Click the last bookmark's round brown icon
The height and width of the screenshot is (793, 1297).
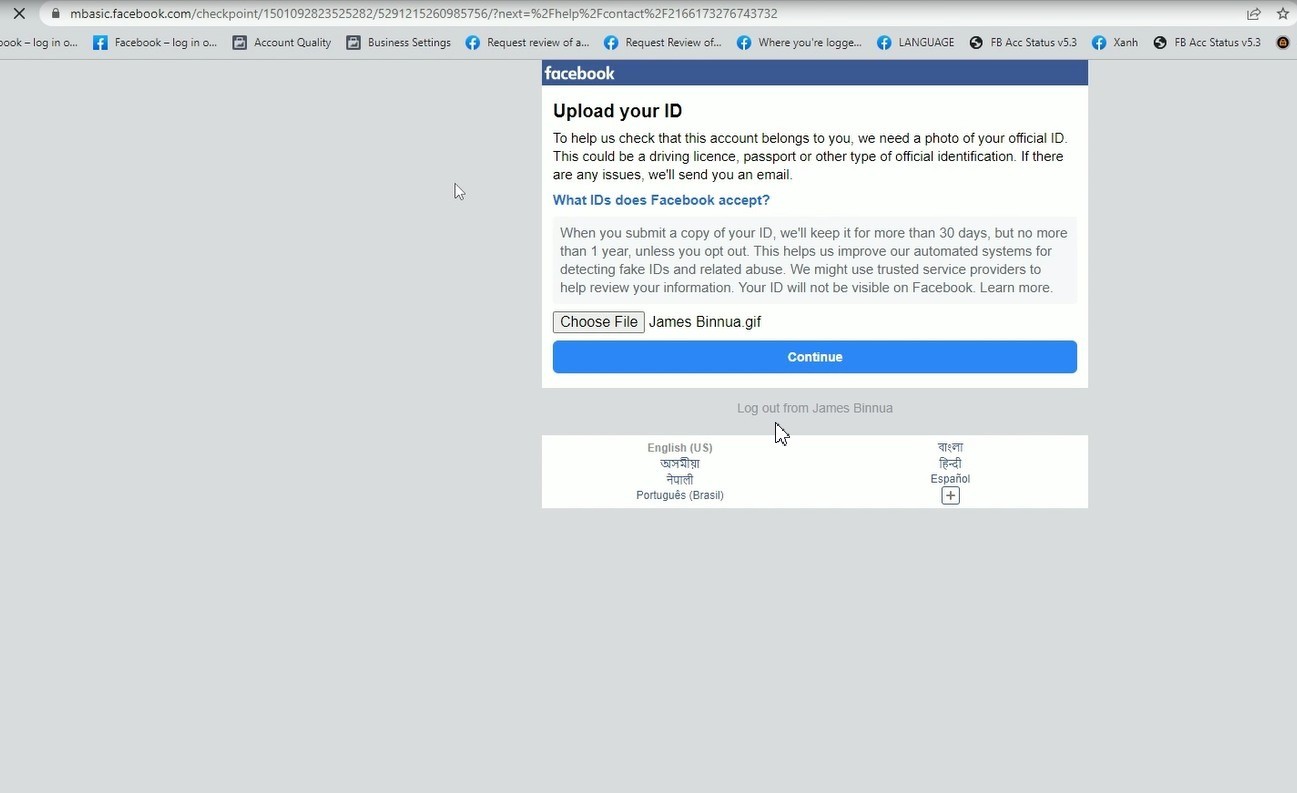pos(1283,43)
